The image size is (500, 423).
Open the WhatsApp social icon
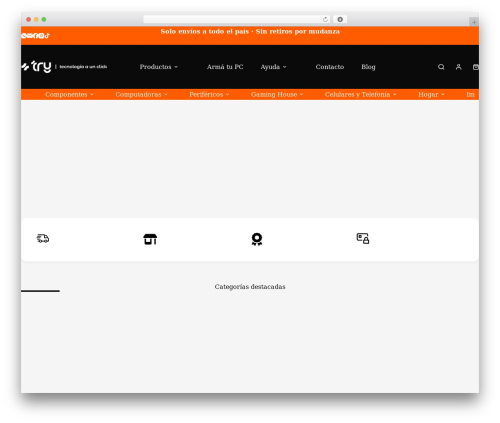click(24, 36)
